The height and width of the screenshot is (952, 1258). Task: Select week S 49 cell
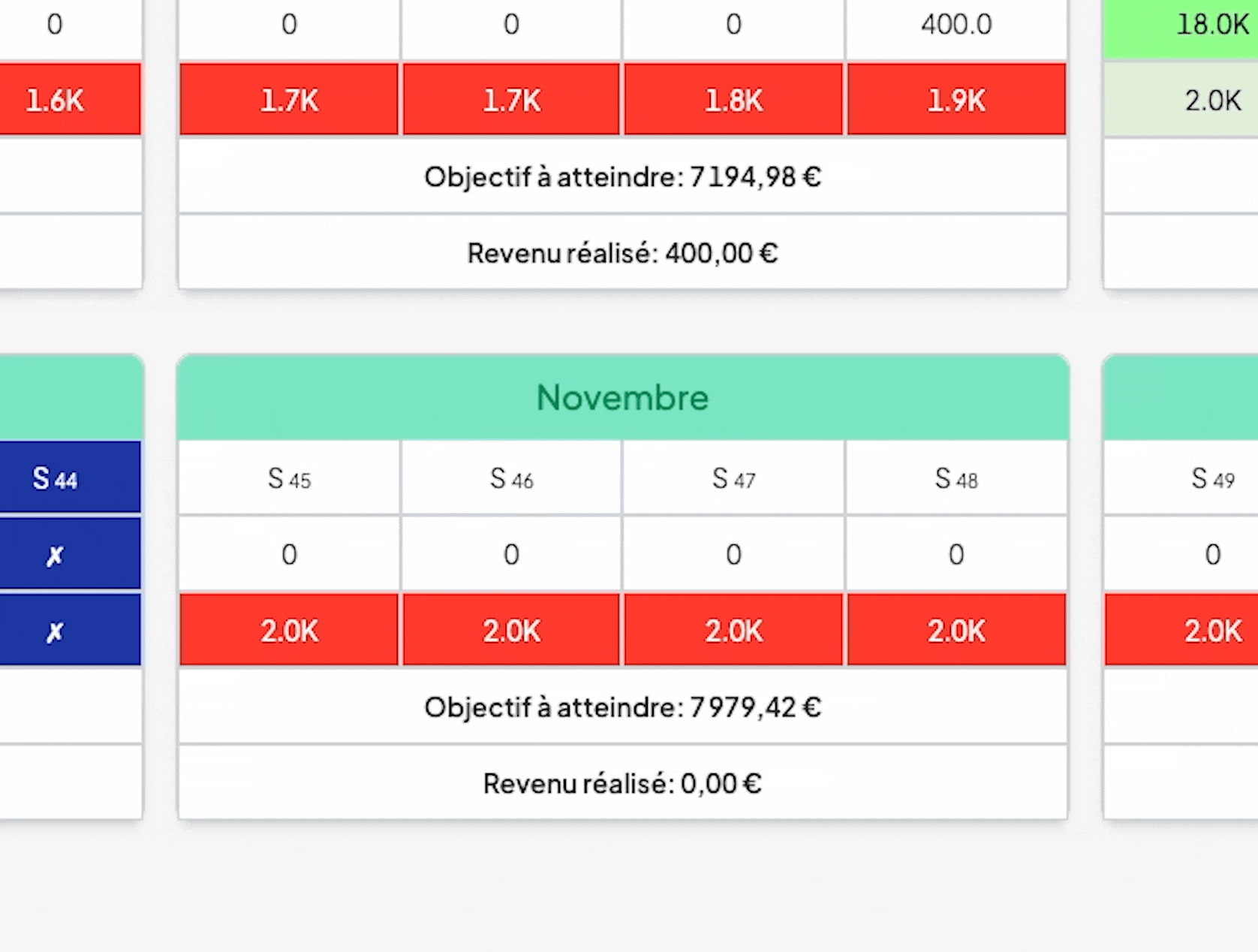click(1212, 478)
